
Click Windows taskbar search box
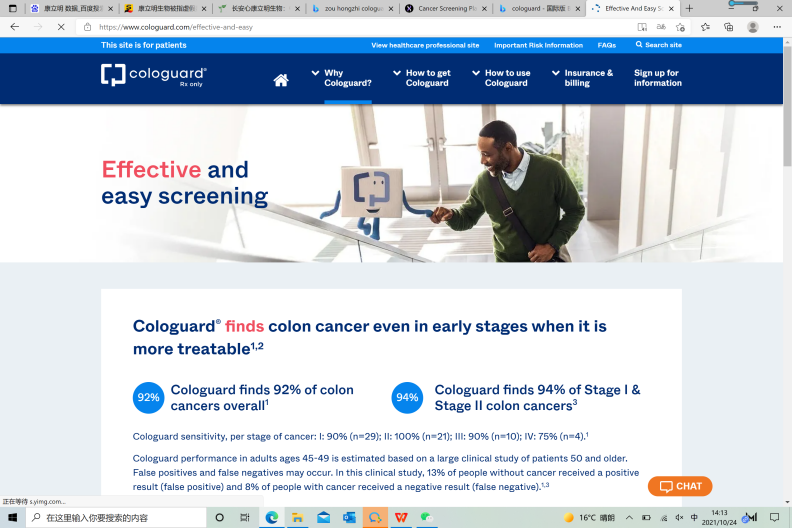click(x=116, y=517)
